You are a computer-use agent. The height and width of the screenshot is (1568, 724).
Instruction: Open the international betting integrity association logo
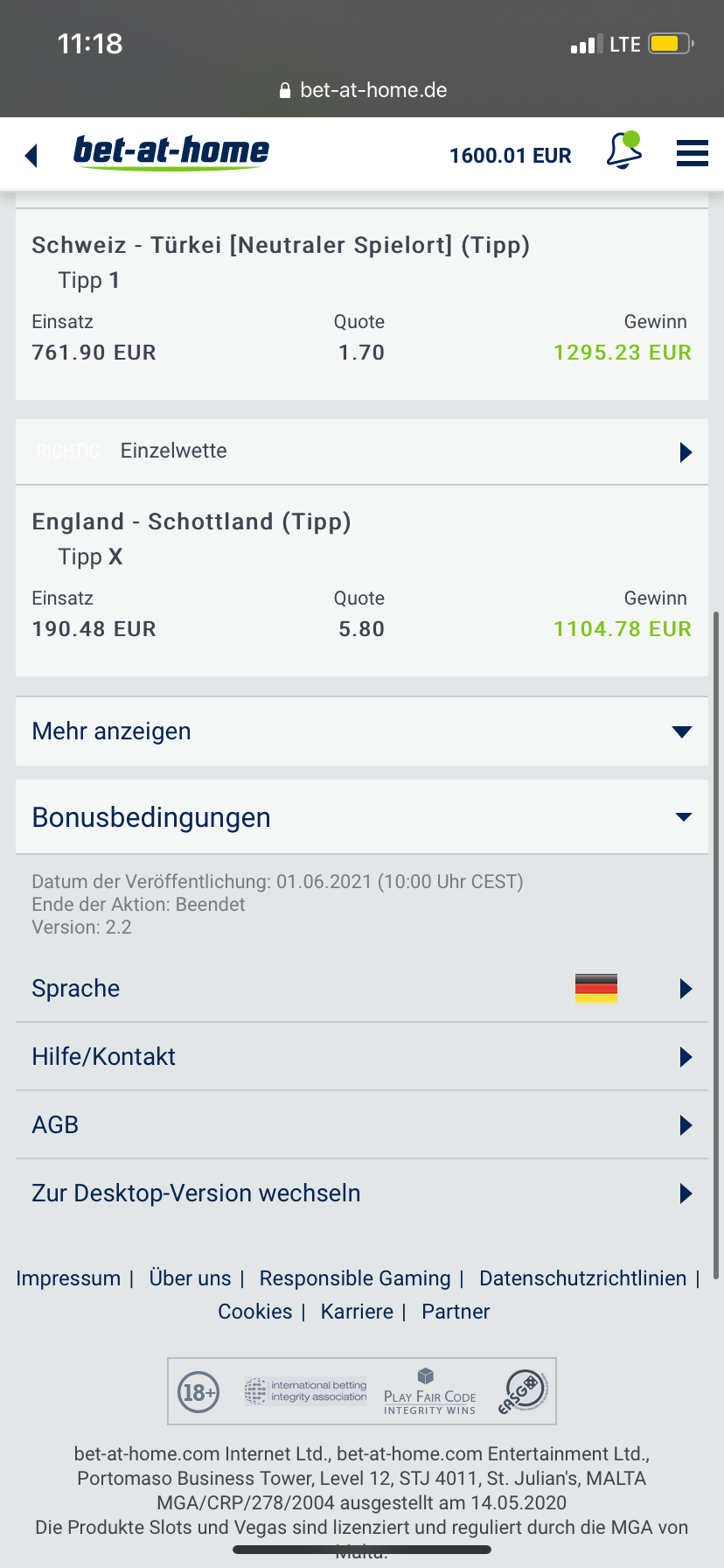305,1390
